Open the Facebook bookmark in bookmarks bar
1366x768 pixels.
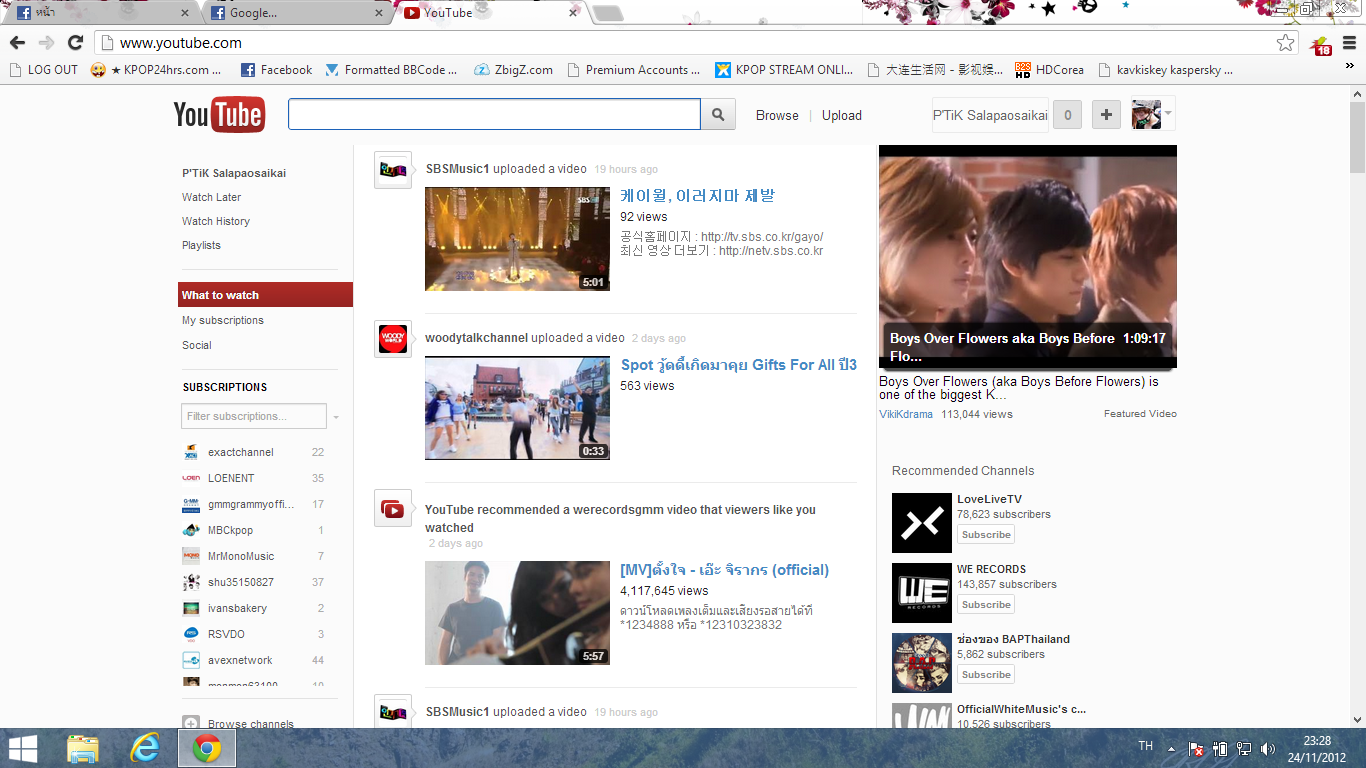point(276,70)
